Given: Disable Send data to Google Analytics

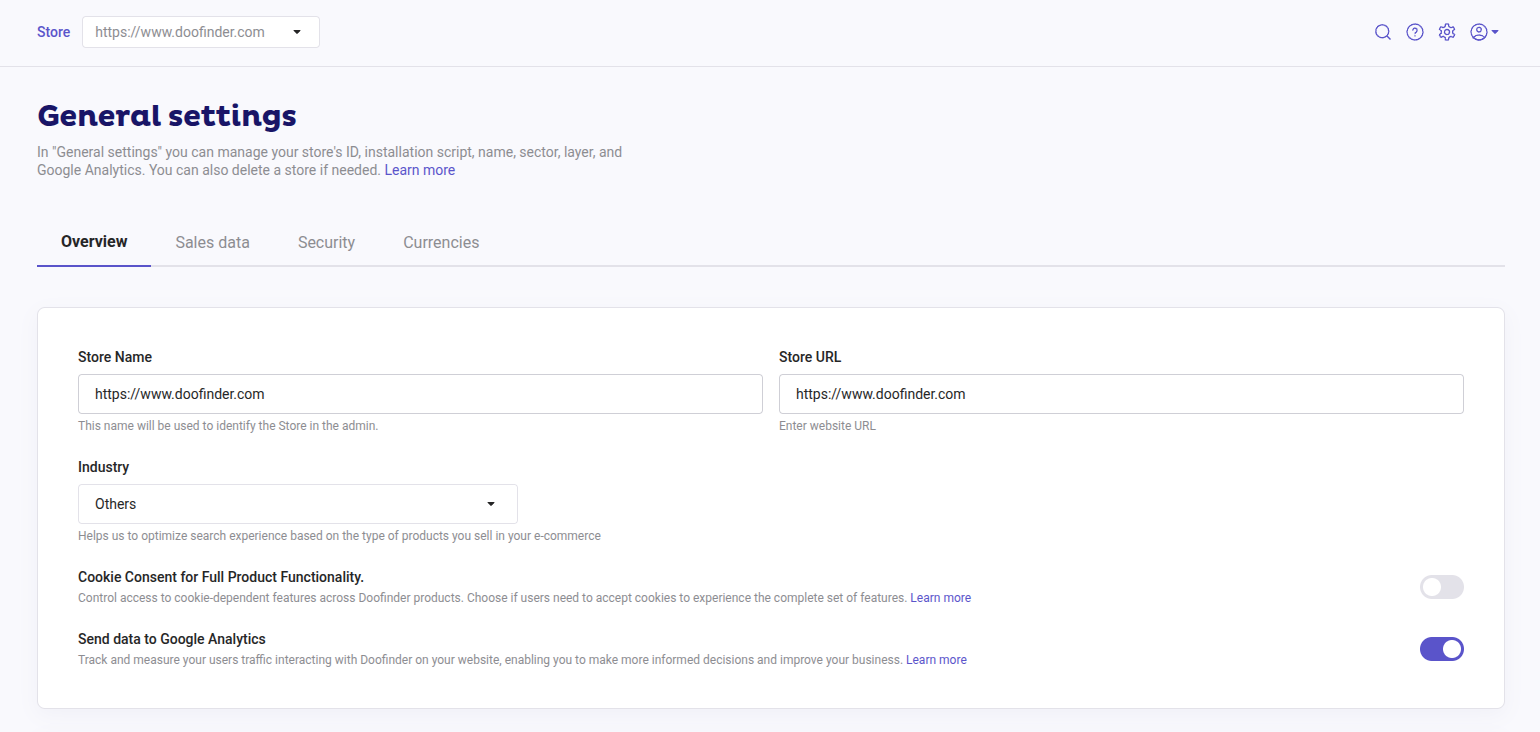Looking at the screenshot, I should 1441,648.
